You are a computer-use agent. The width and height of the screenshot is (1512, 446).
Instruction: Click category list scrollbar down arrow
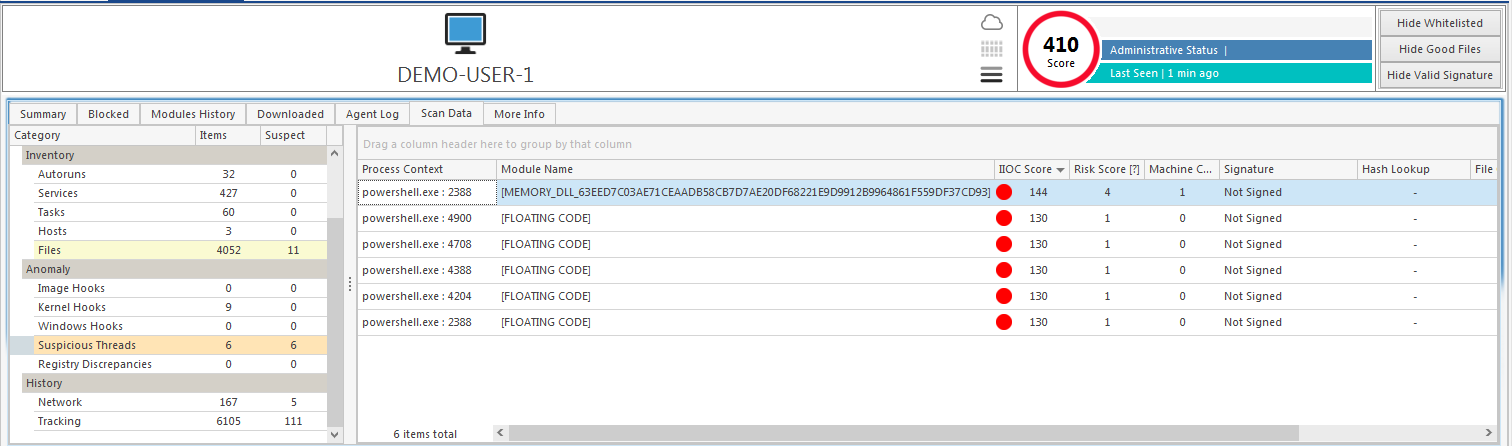(x=334, y=434)
